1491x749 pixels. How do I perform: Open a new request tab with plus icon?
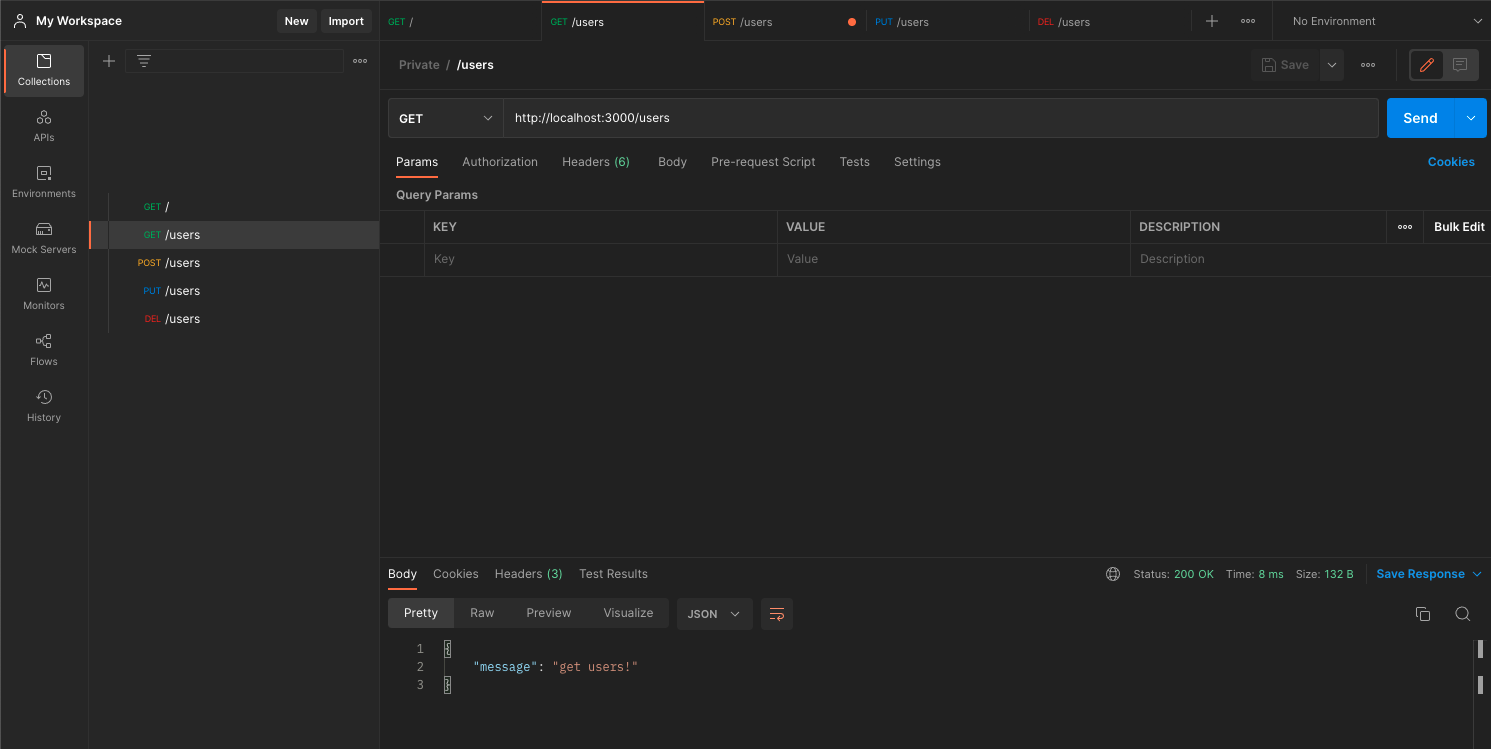click(x=1212, y=21)
